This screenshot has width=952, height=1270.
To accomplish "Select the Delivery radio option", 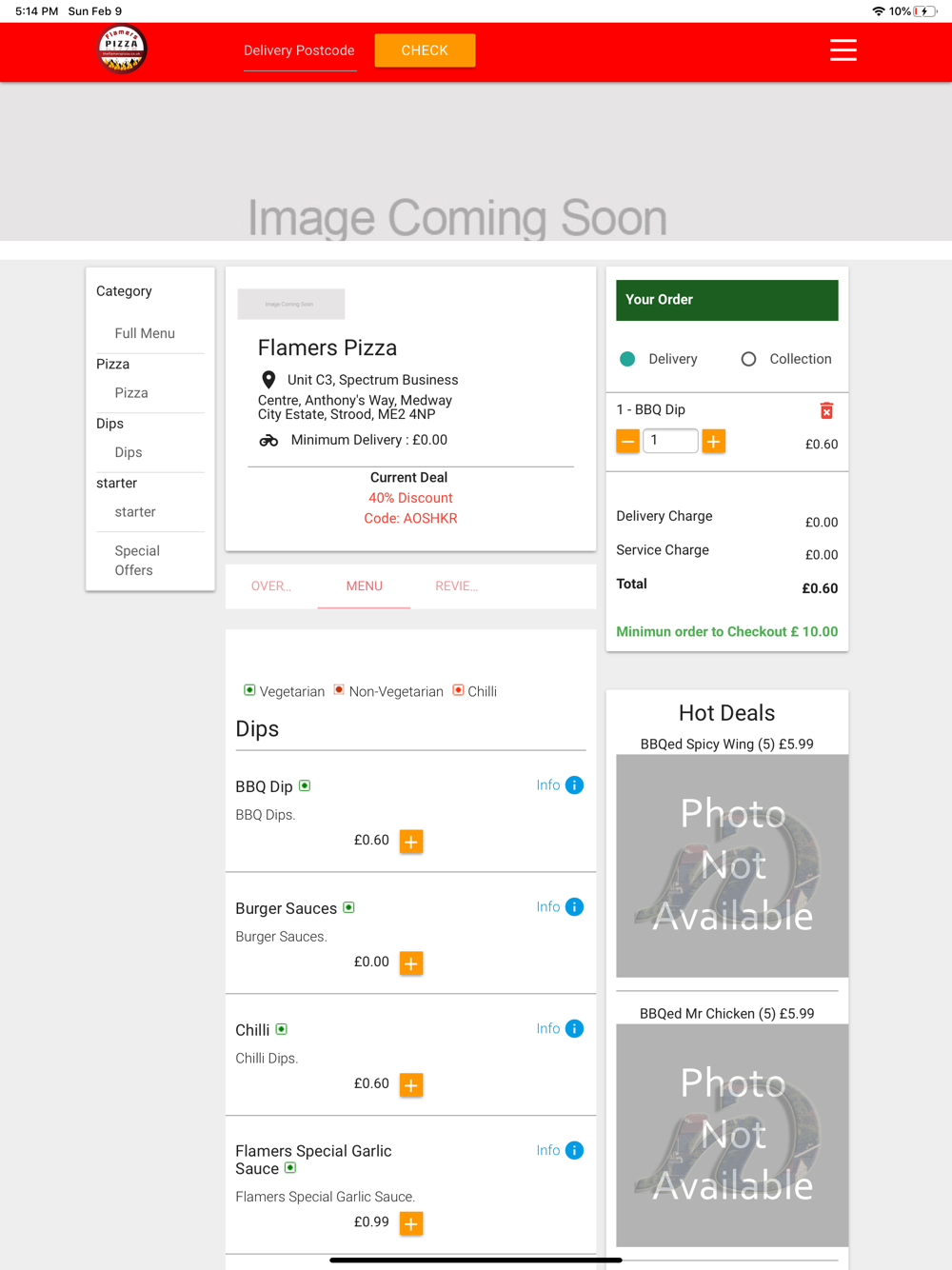I will click(627, 359).
